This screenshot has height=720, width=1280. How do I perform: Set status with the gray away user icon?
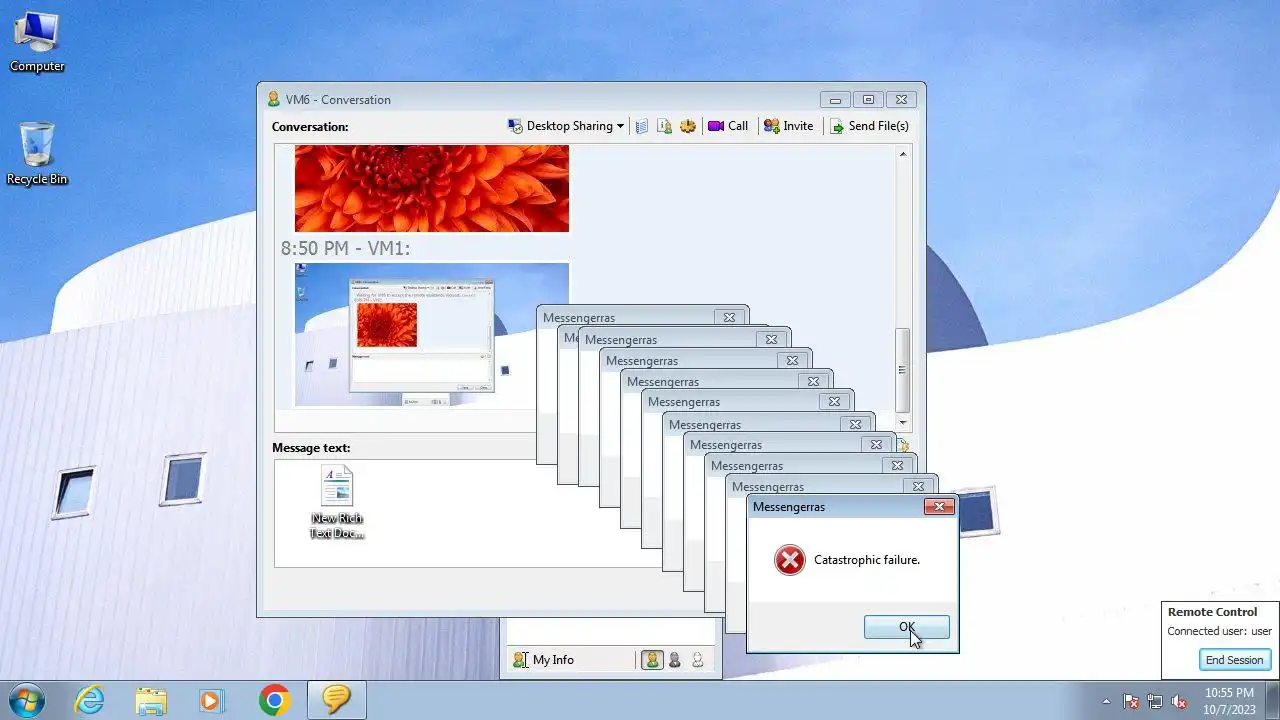point(675,660)
